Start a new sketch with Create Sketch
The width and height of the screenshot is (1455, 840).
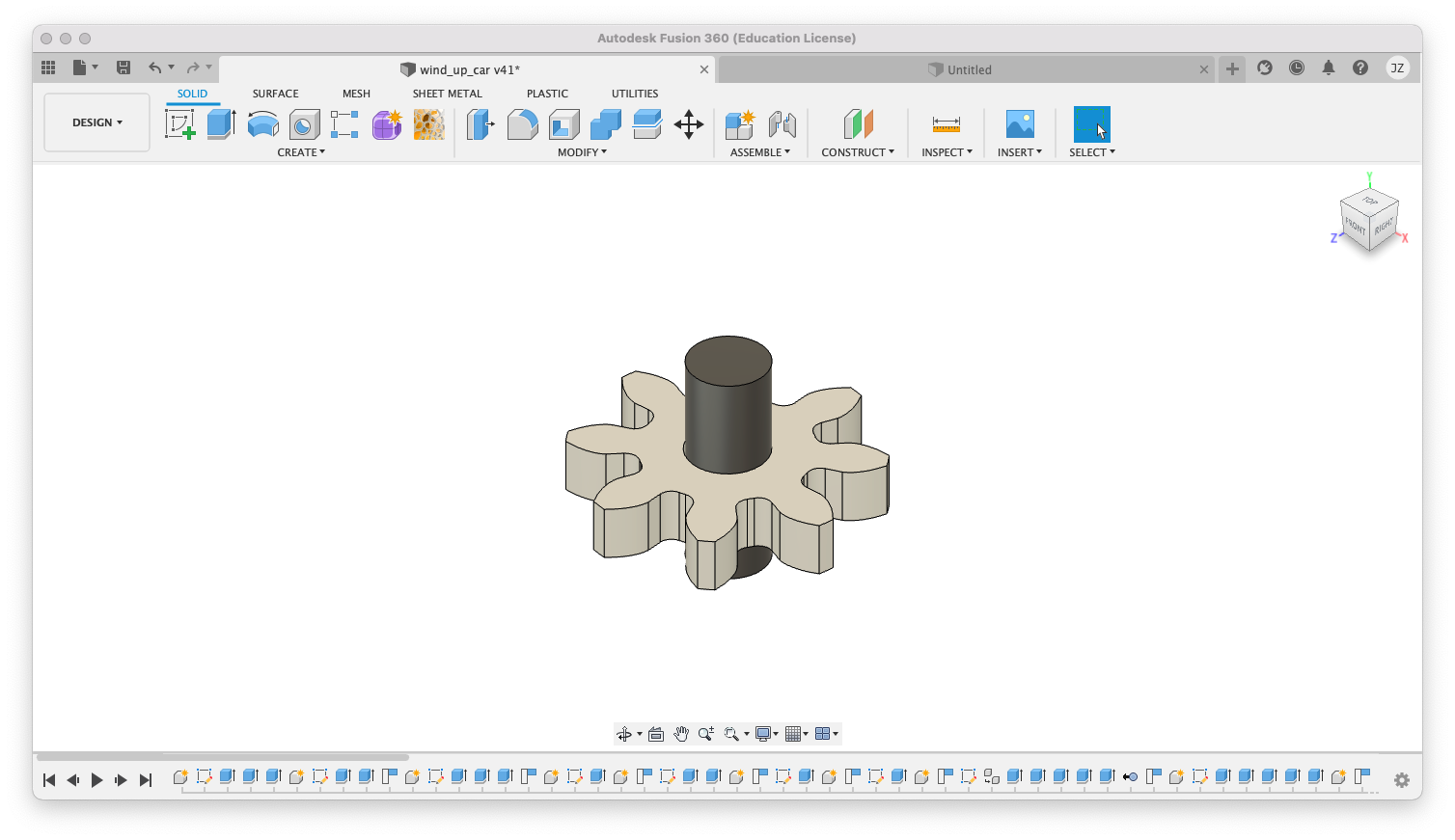[180, 124]
